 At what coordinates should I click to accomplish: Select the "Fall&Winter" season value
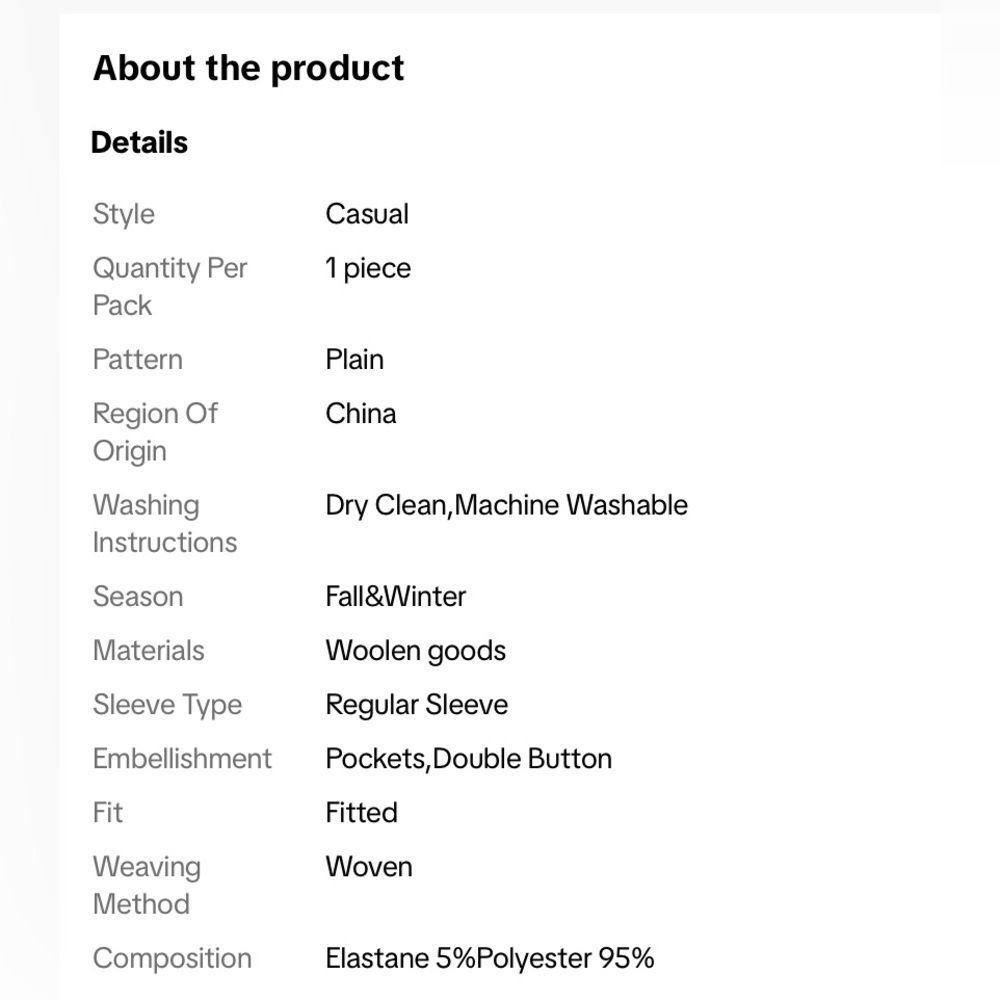pos(395,597)
